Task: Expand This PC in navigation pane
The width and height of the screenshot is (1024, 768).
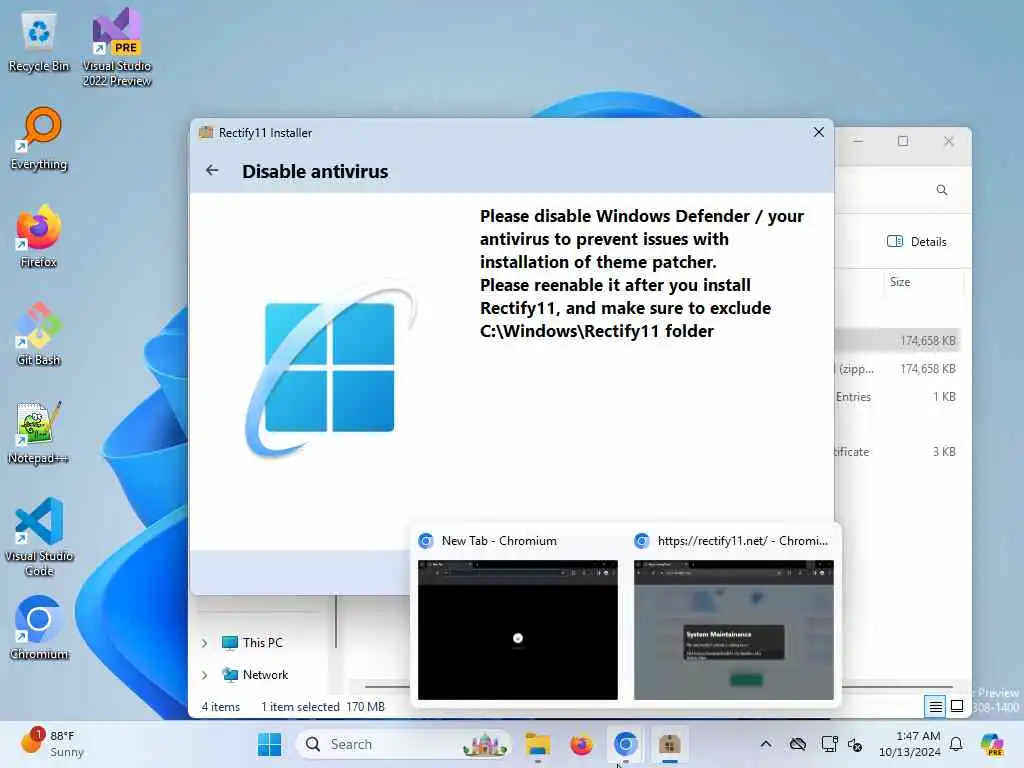Action: click(x=204, y=643)
